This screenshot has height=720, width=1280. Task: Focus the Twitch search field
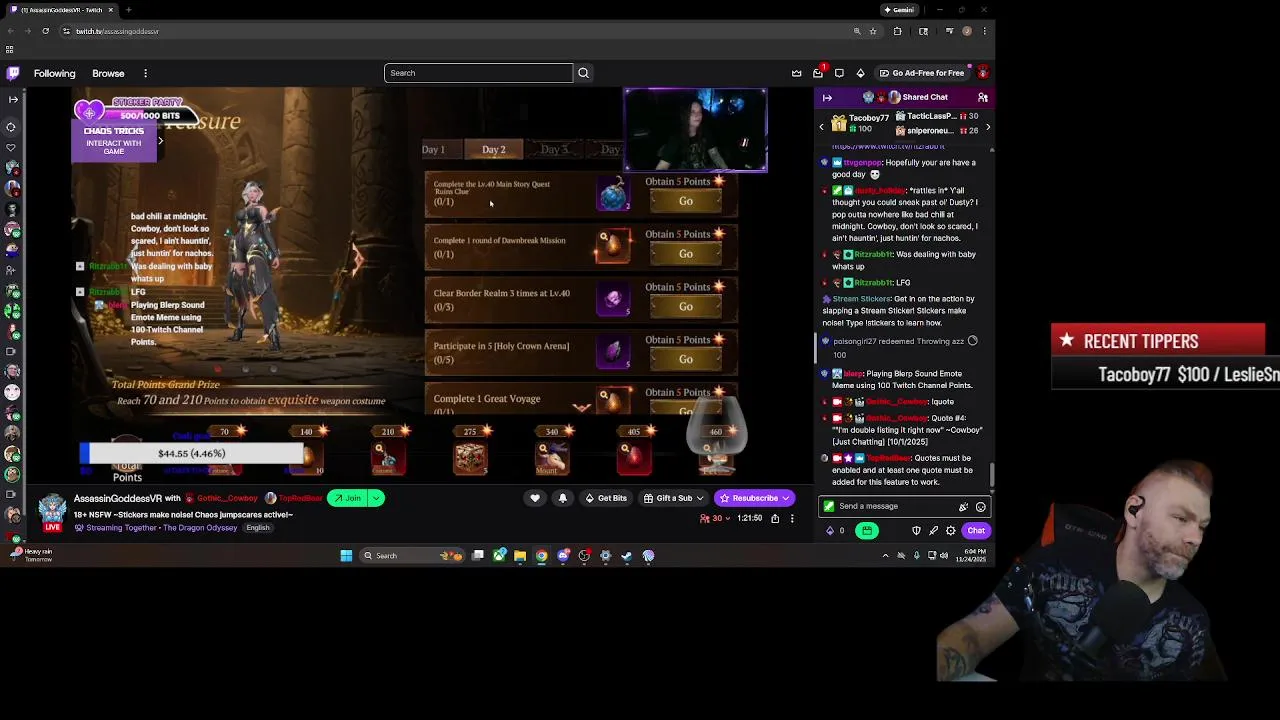478,73
